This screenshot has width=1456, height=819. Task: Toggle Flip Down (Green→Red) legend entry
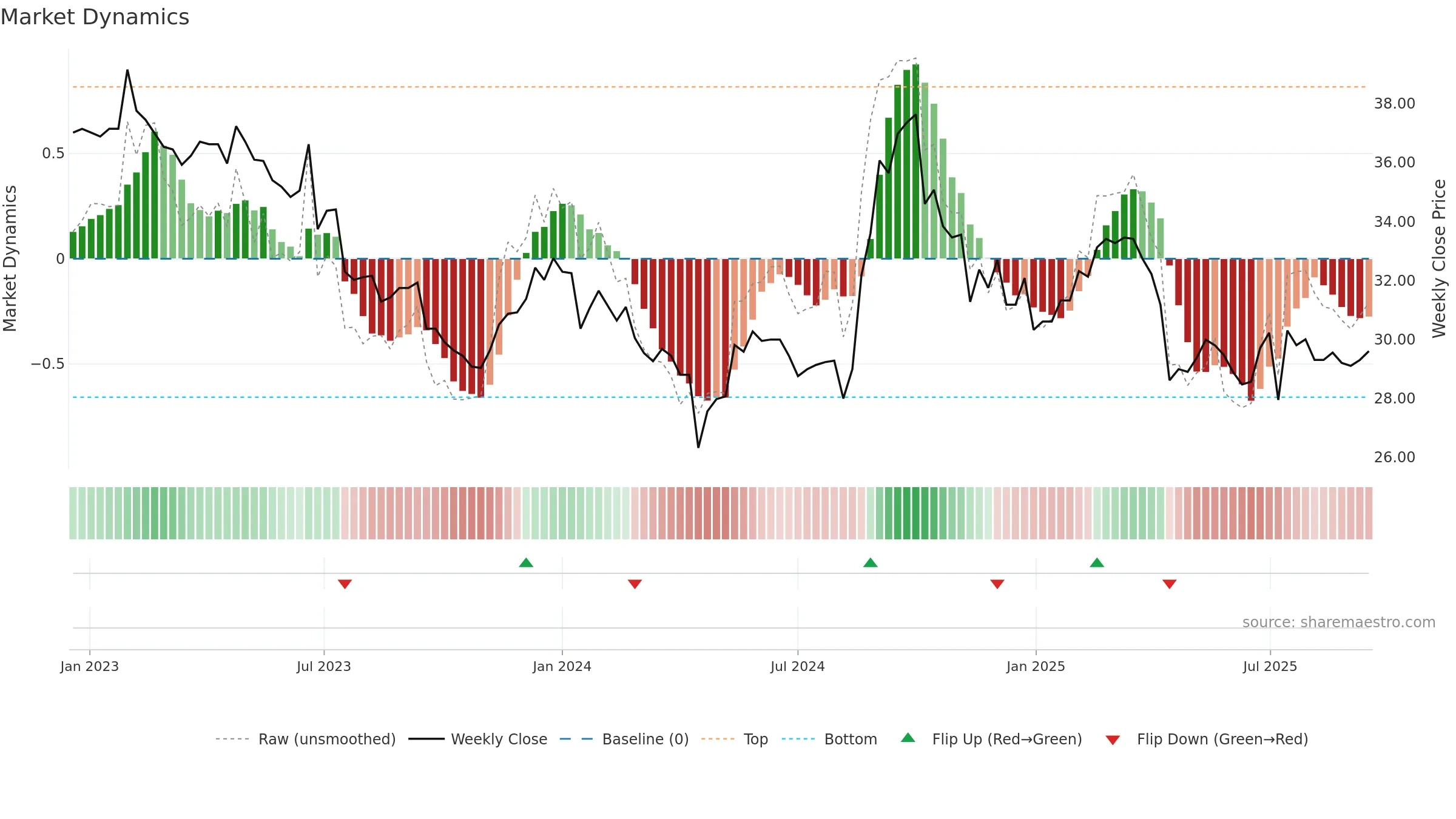(x=1207, y=739)
